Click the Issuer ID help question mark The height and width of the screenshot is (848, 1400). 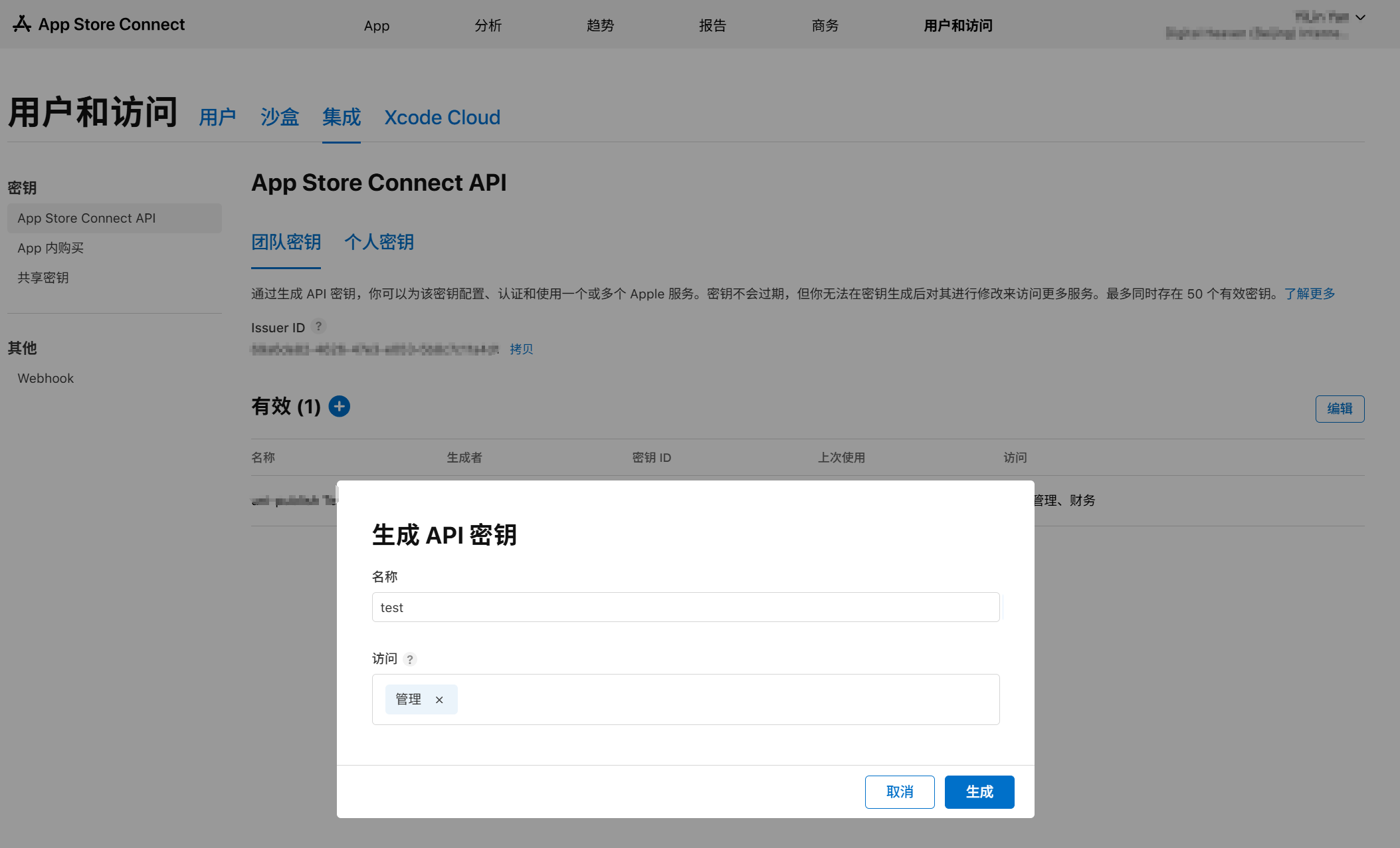tap(319, 326)
